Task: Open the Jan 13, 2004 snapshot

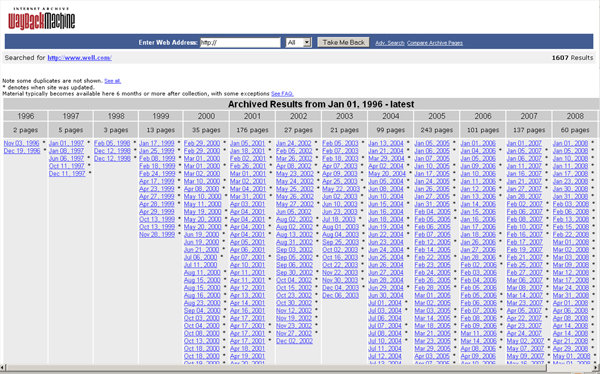Action: (x=386, y=143)
